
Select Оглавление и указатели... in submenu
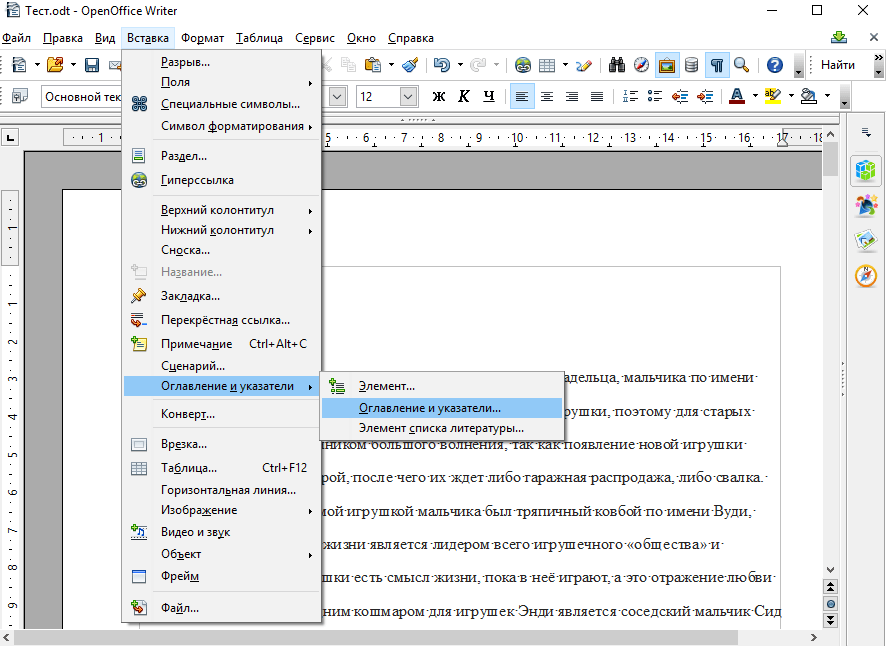point(430,408)
